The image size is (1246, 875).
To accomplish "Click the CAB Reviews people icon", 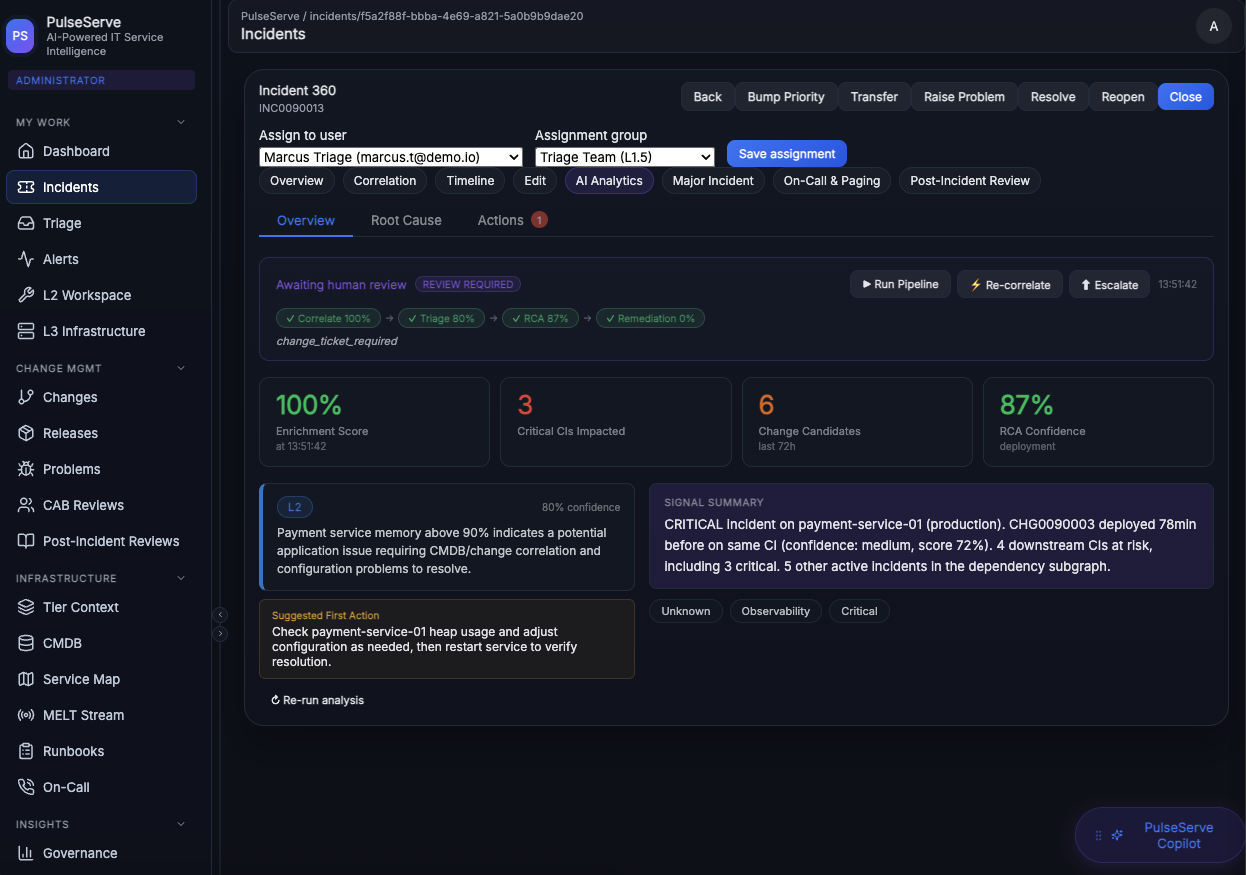I will (x=26, y=505).
